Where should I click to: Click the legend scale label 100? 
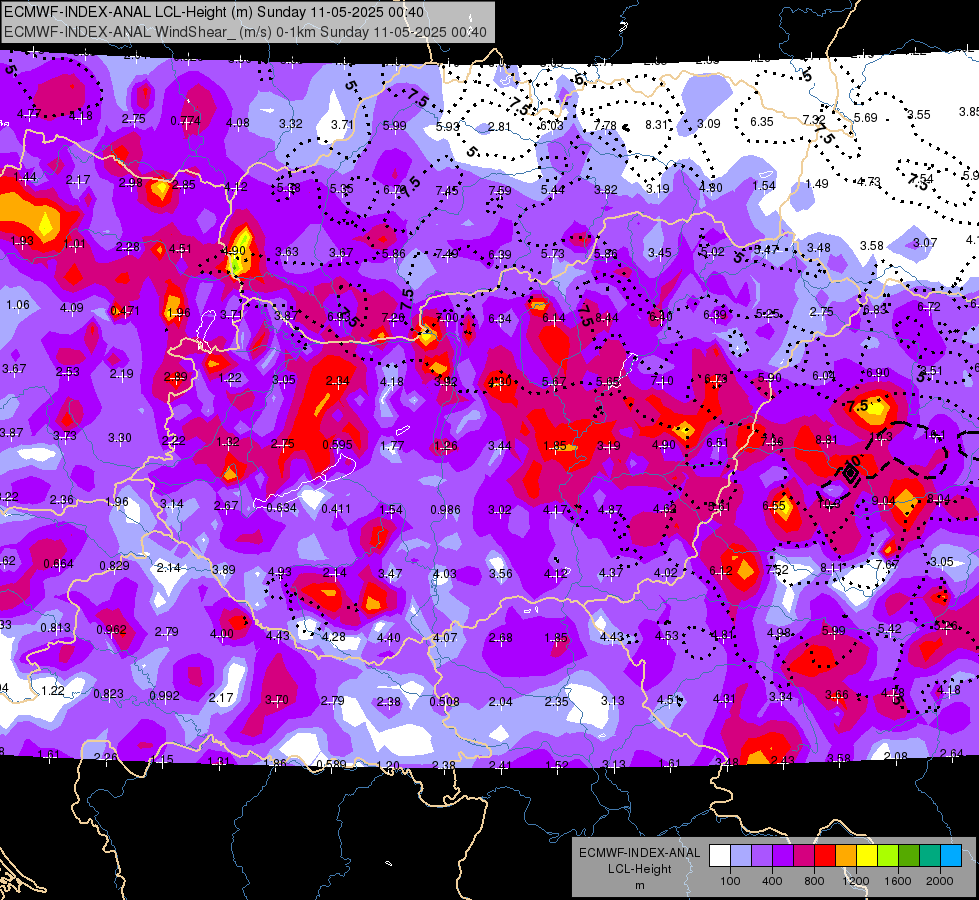click(x=730, y=881)
